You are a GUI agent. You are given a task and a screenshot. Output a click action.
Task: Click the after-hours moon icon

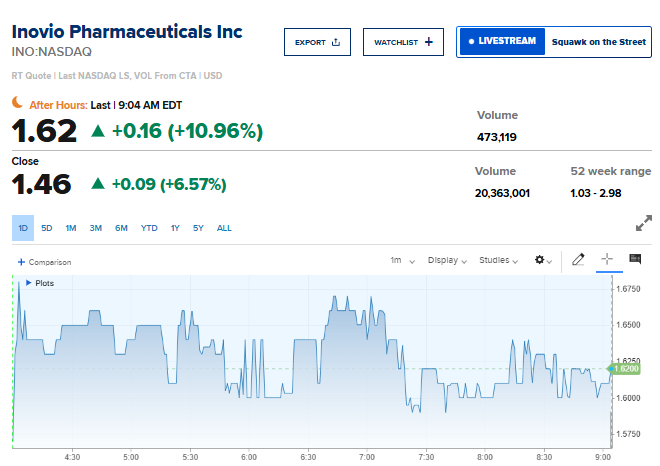click(17, 102)
